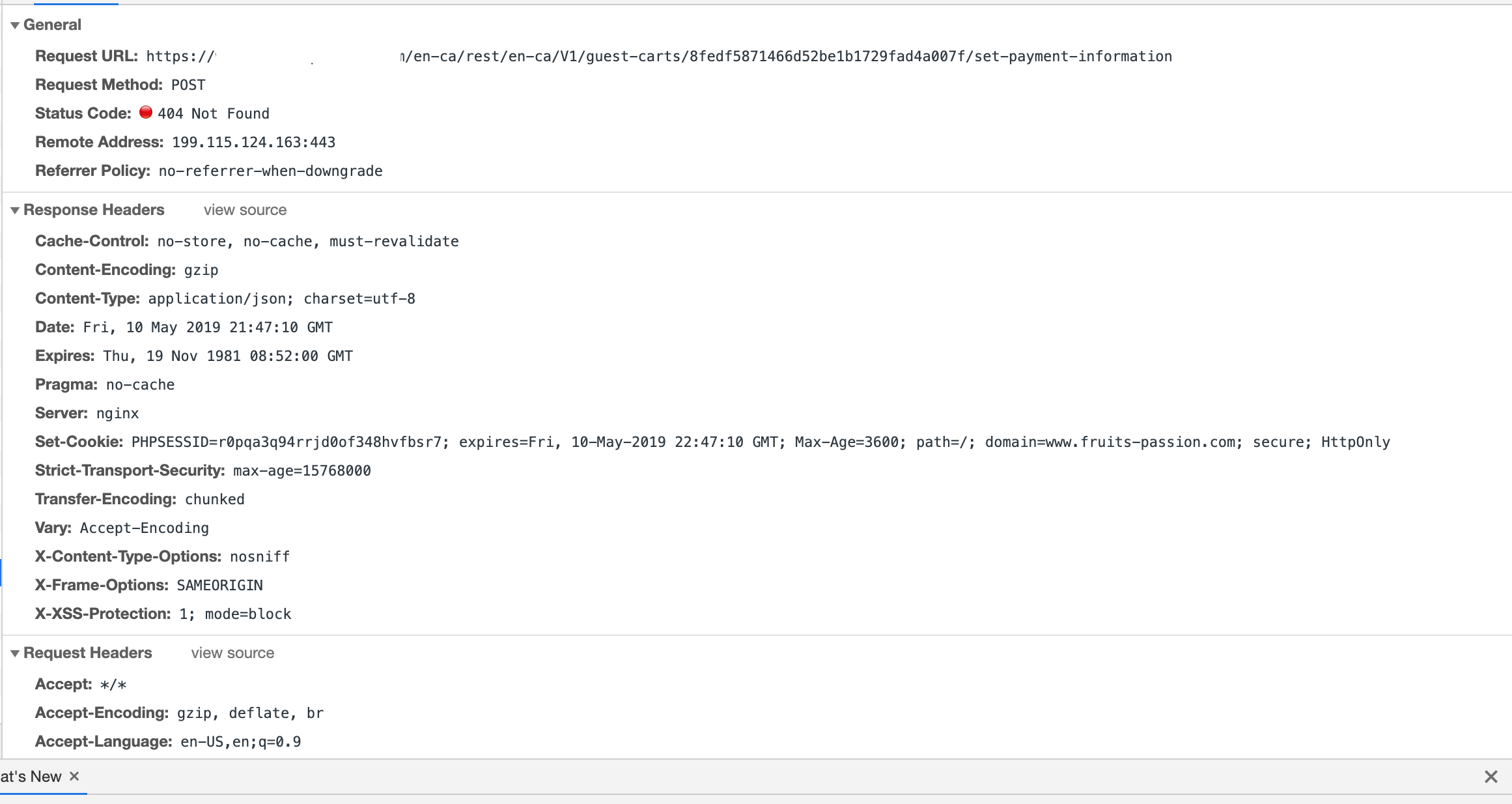Screen dimensions: 1512x804
Task: Click the Server nginx value
Action: [x=117, y=413]
